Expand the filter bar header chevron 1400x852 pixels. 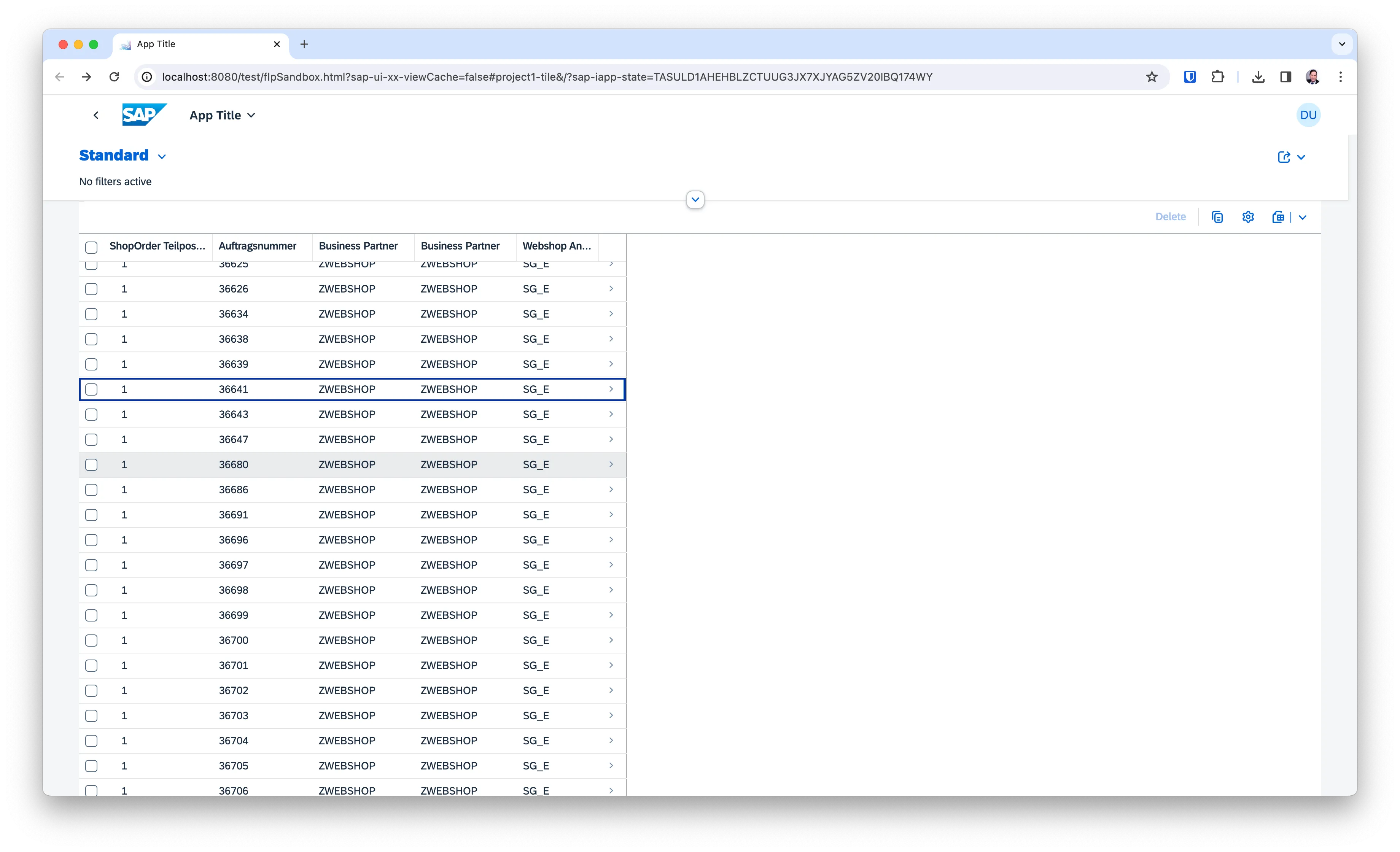[x=695, y=199]
